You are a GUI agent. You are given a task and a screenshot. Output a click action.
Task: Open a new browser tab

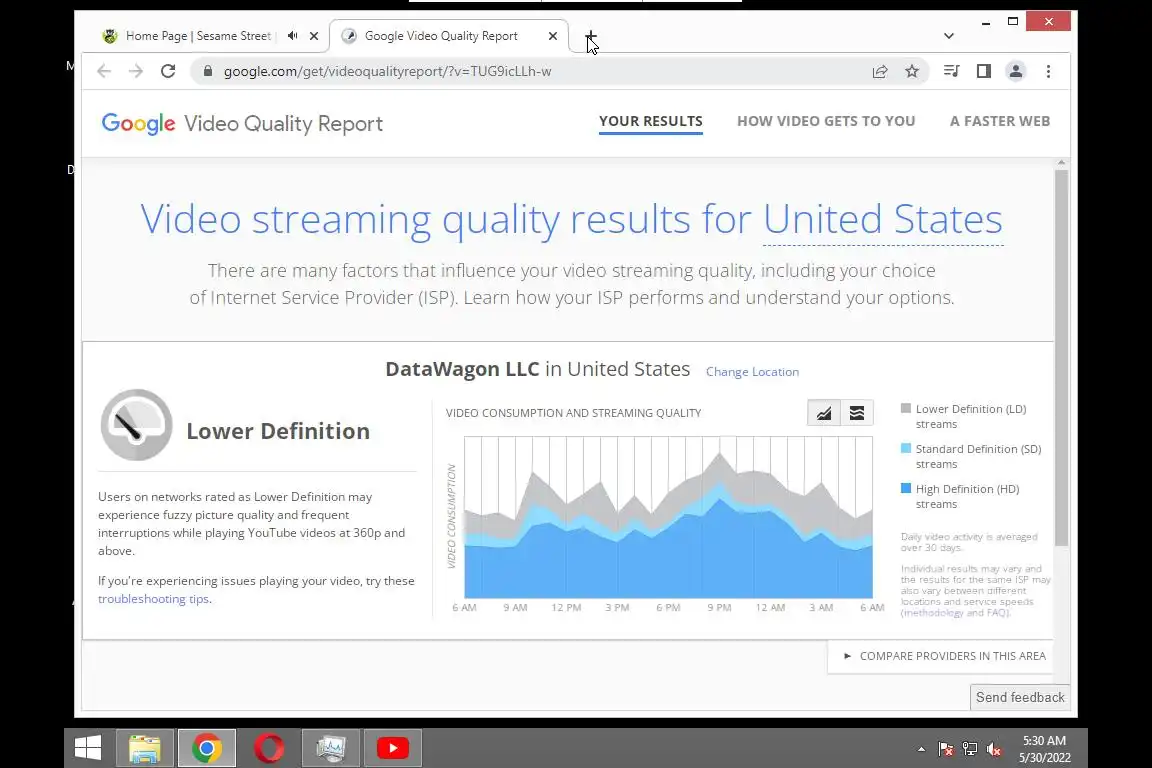pos(591,36)
